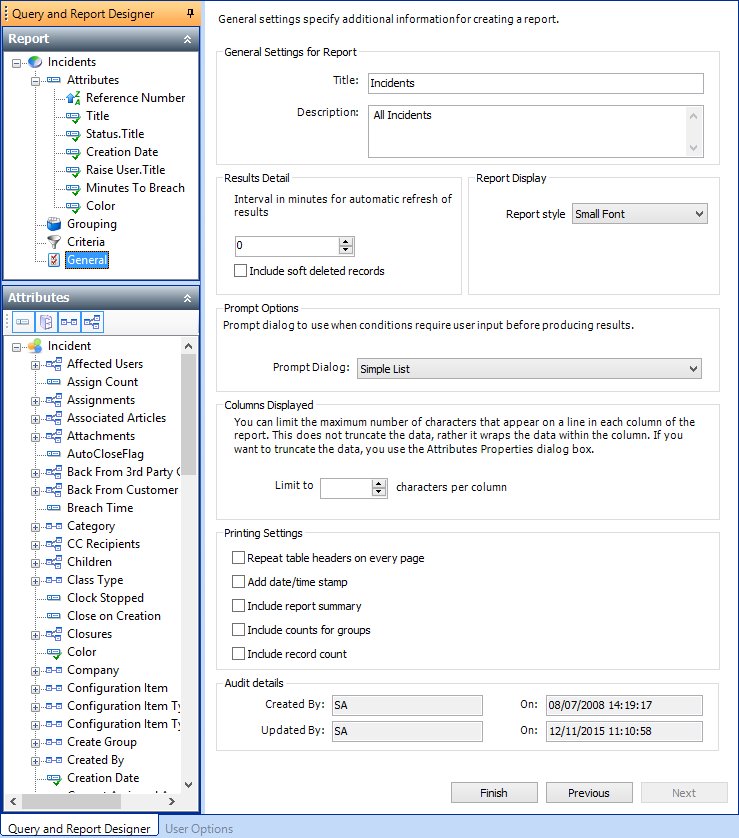Collapse the Incidents root node
739x838 pixels.
17,63
